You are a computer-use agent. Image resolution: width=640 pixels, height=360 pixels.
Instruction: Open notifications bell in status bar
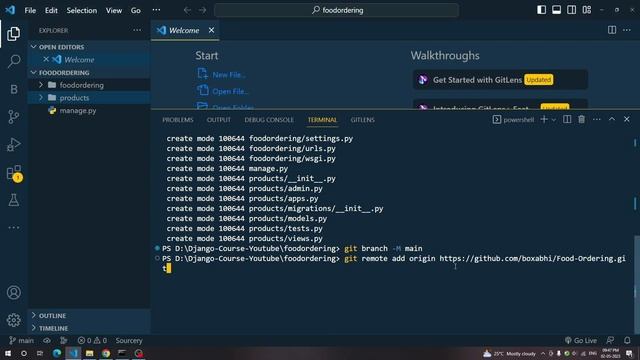click(x=627, y=340)
